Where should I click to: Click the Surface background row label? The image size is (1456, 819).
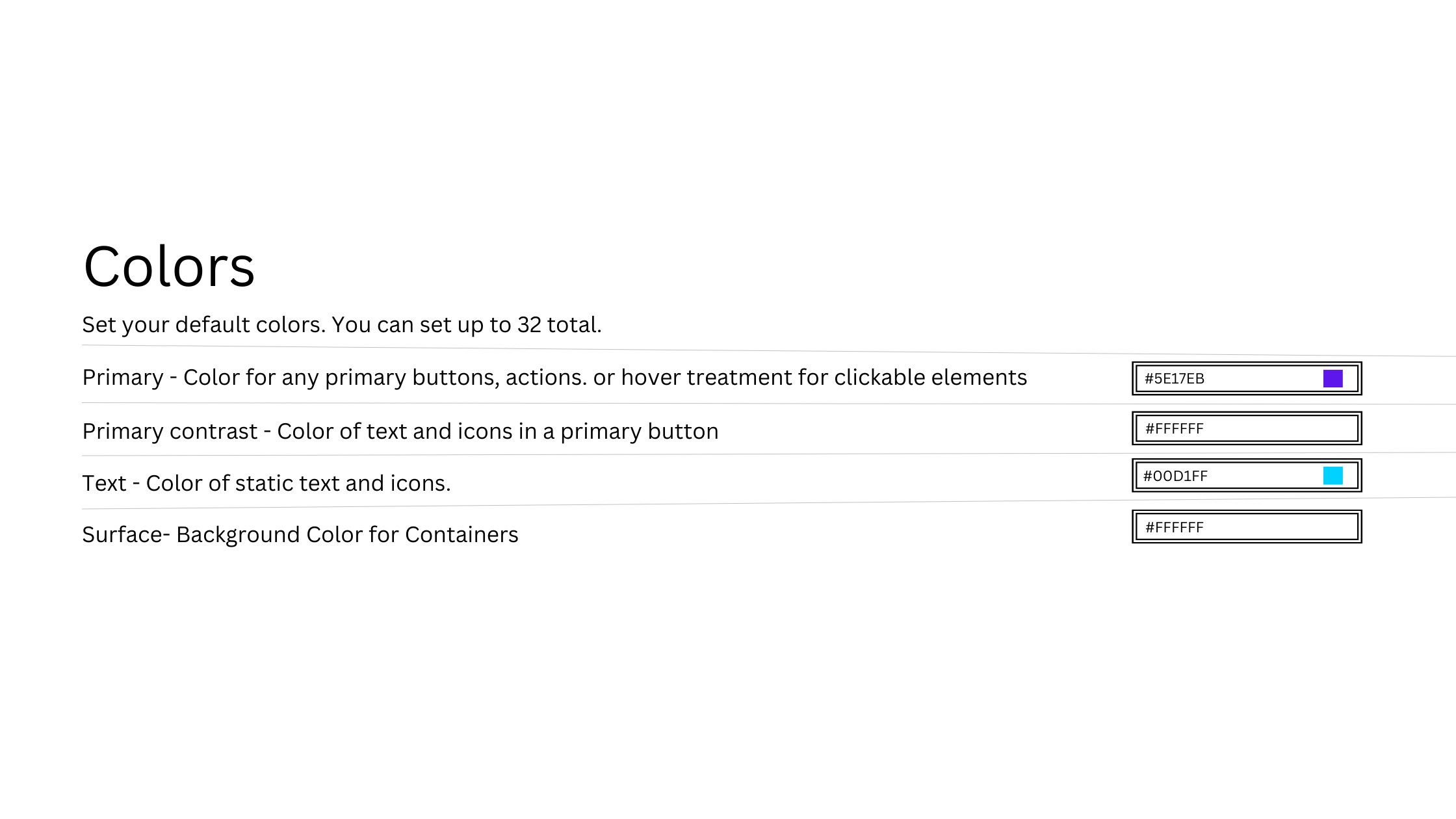click(300, 534)
